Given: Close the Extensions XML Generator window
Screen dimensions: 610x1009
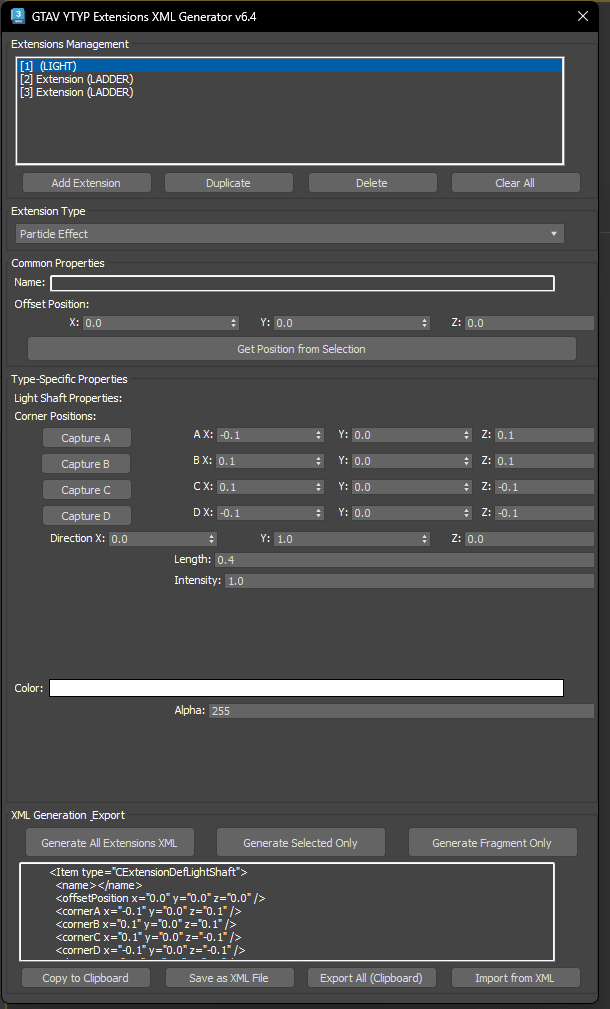Looking at the screenshot, I should 583,16.
